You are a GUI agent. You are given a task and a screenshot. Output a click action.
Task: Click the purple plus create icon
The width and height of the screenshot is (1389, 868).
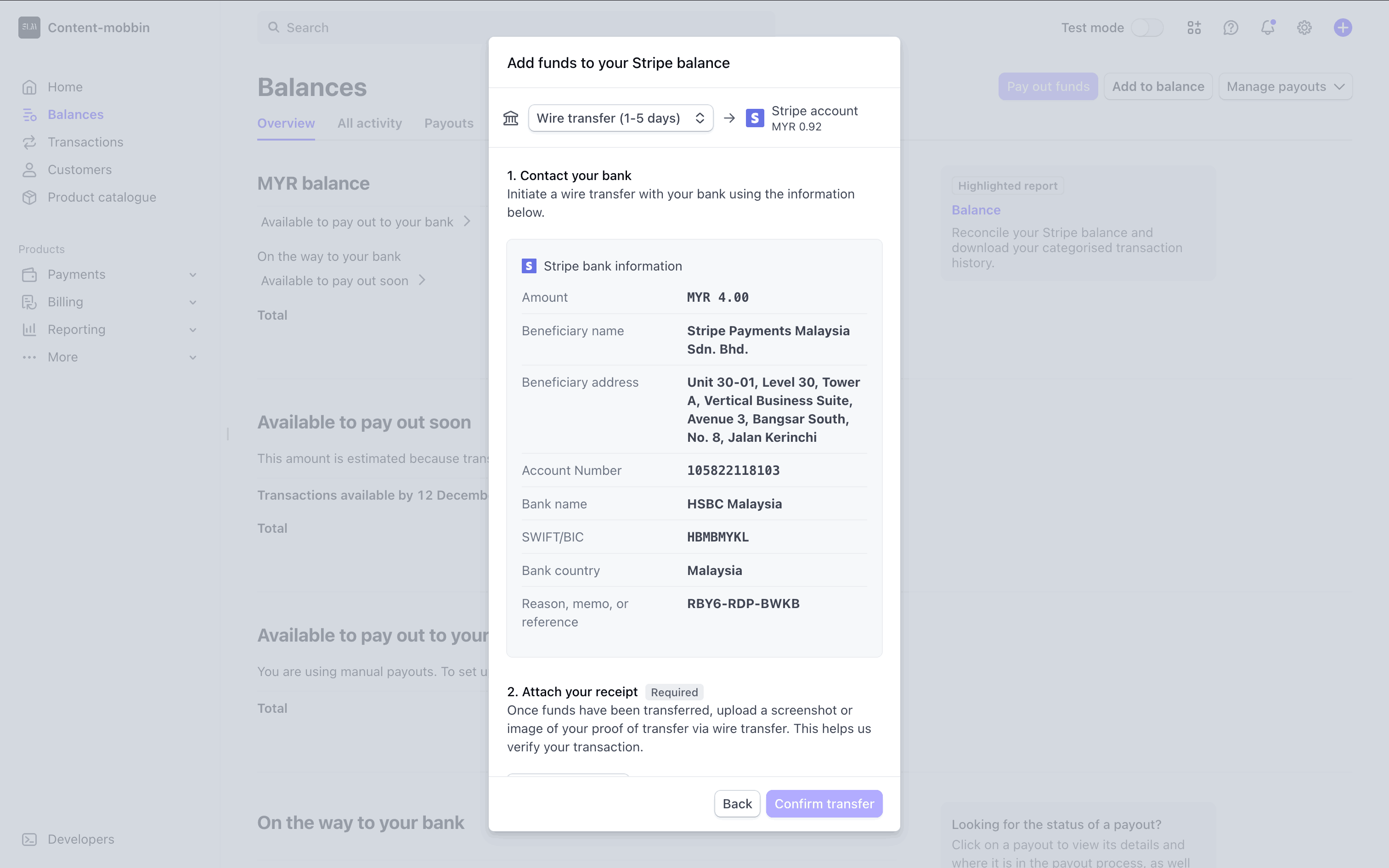pyautogui.click(x=1343, y=28)
